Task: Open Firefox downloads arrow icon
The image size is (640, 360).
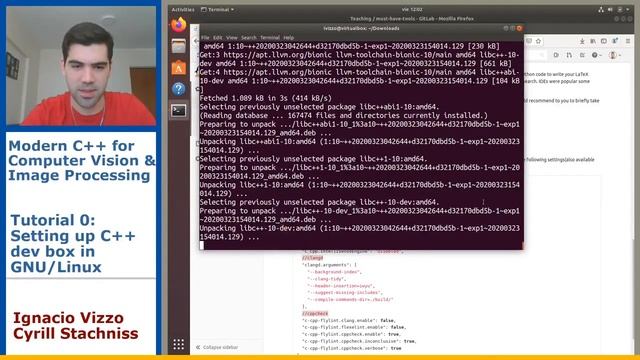Action: coord(582,41)
